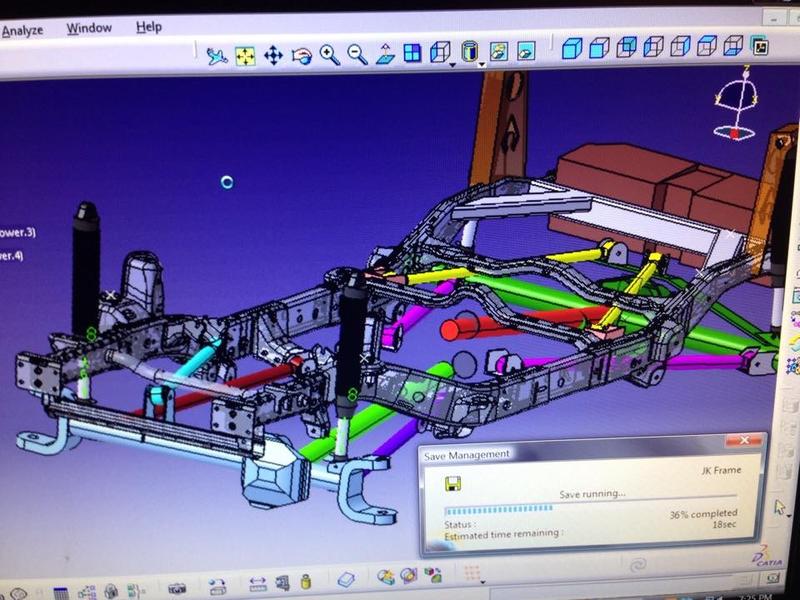The width and height of the screenshot is (800, 600).
Task: Click the Fit All In view icon
Action: click(245, 55)
